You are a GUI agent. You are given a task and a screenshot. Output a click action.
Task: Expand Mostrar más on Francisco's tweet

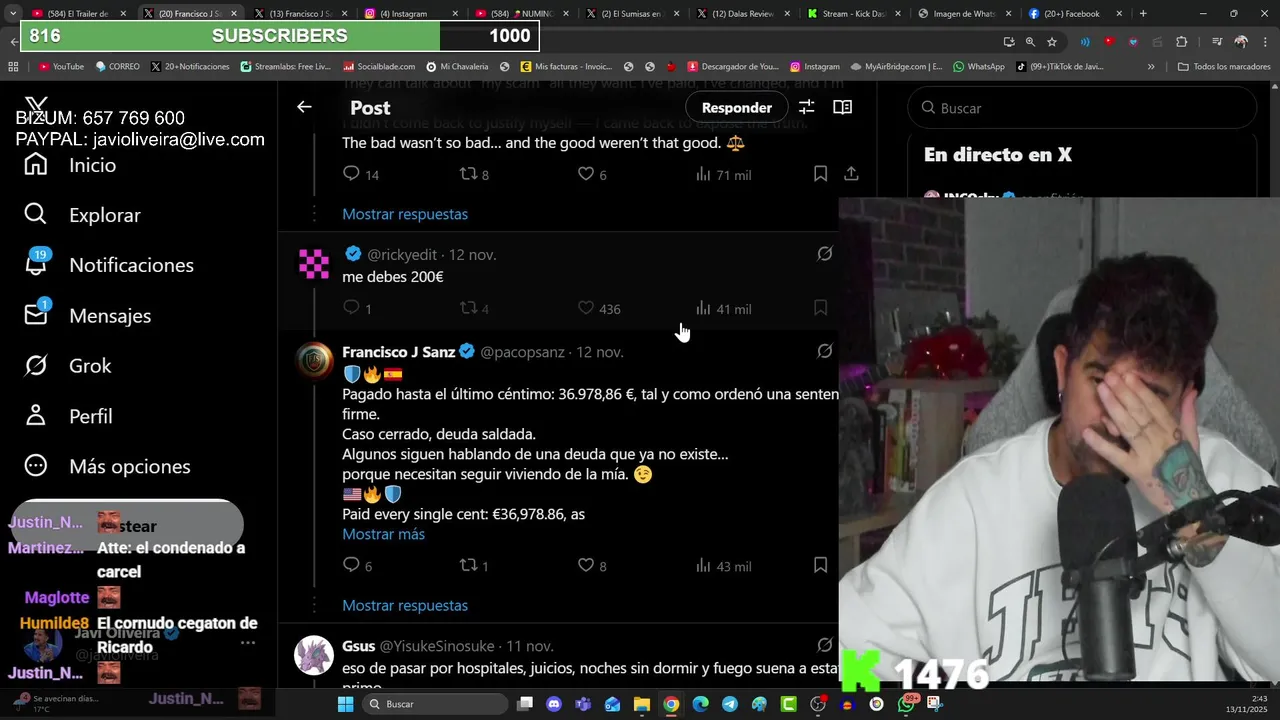pyautogui.click(x=383, y=534)
